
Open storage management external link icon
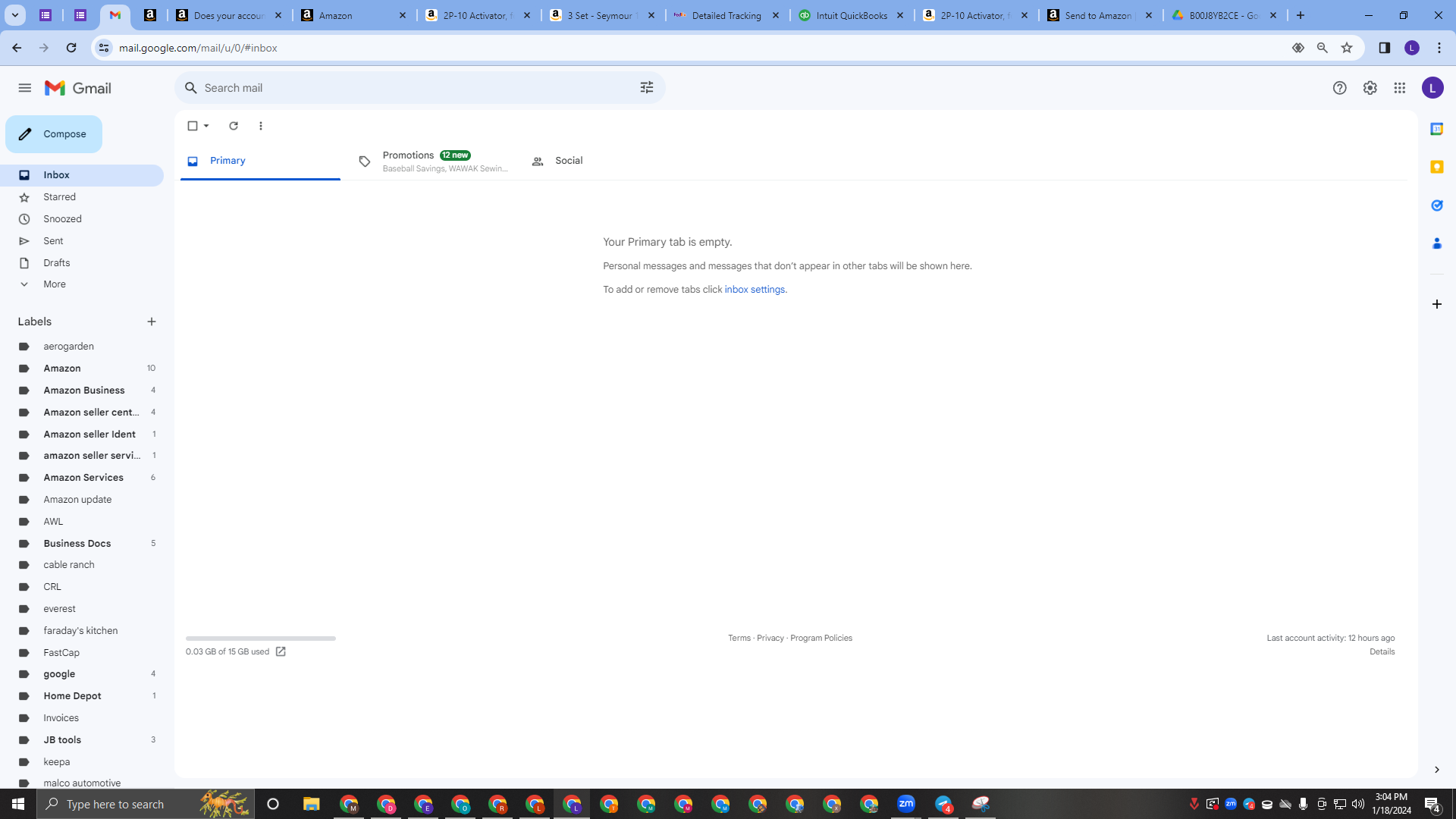tap(281, 652)
